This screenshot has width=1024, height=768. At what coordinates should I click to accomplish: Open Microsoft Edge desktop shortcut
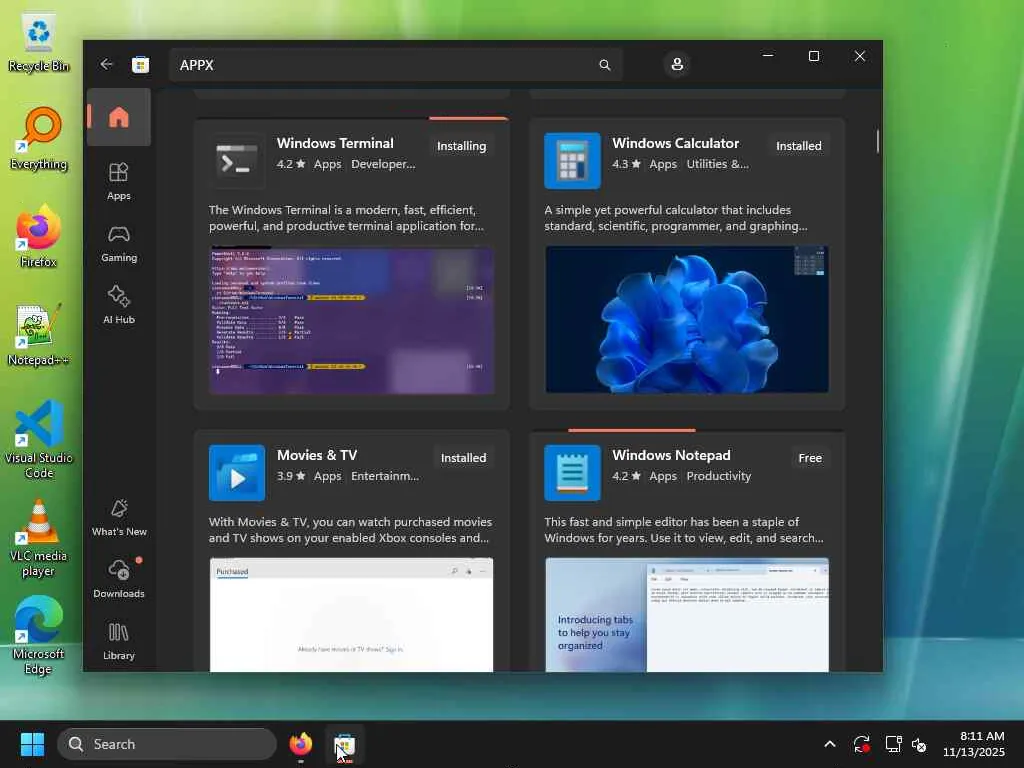coord(39,636)
